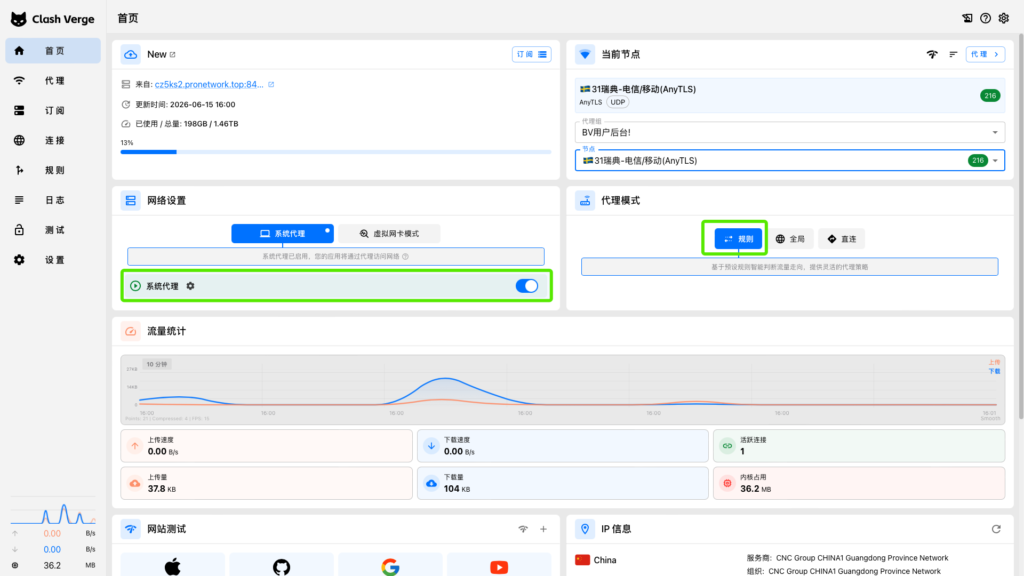Test the Apple website

tap(172, 566)
